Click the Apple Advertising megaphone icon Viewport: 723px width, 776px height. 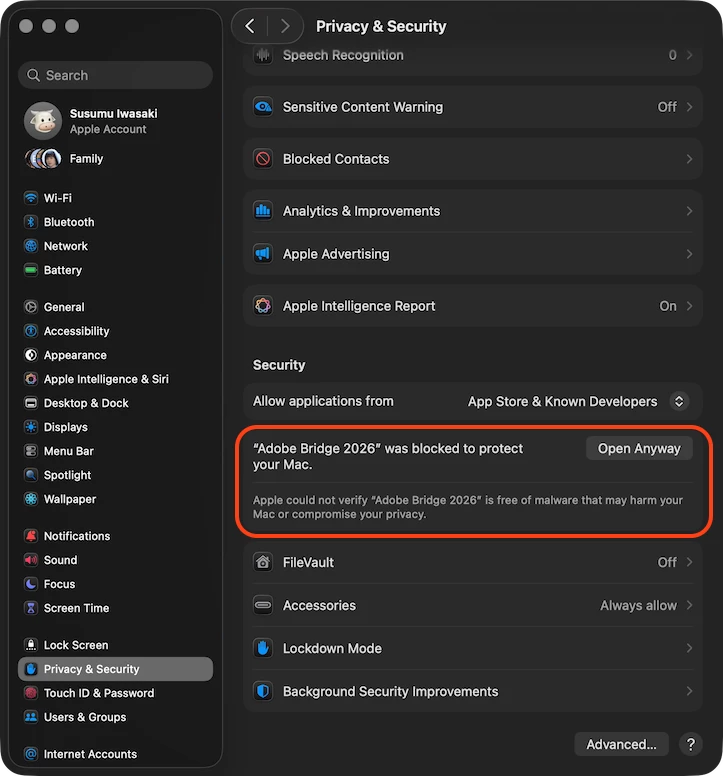263,254
